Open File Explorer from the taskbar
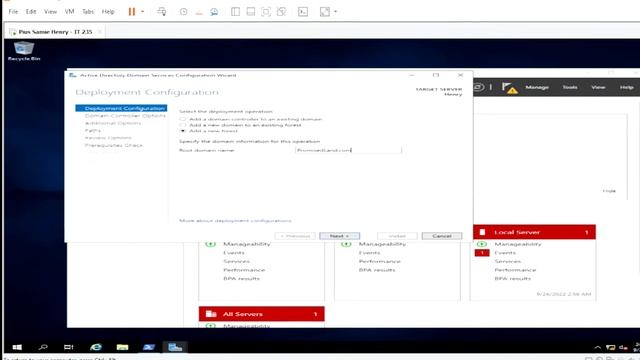Viewport: 640px width, 360px height. tap(122, 347)
